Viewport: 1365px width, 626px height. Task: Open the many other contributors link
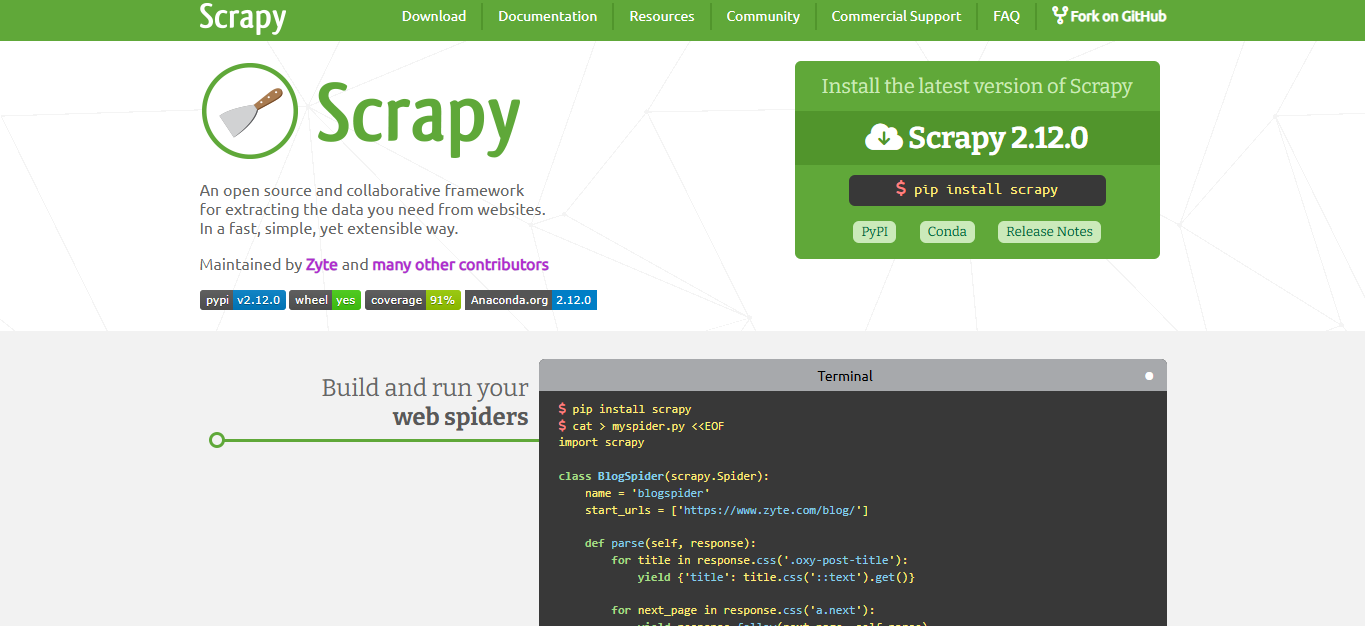(460, 265)
